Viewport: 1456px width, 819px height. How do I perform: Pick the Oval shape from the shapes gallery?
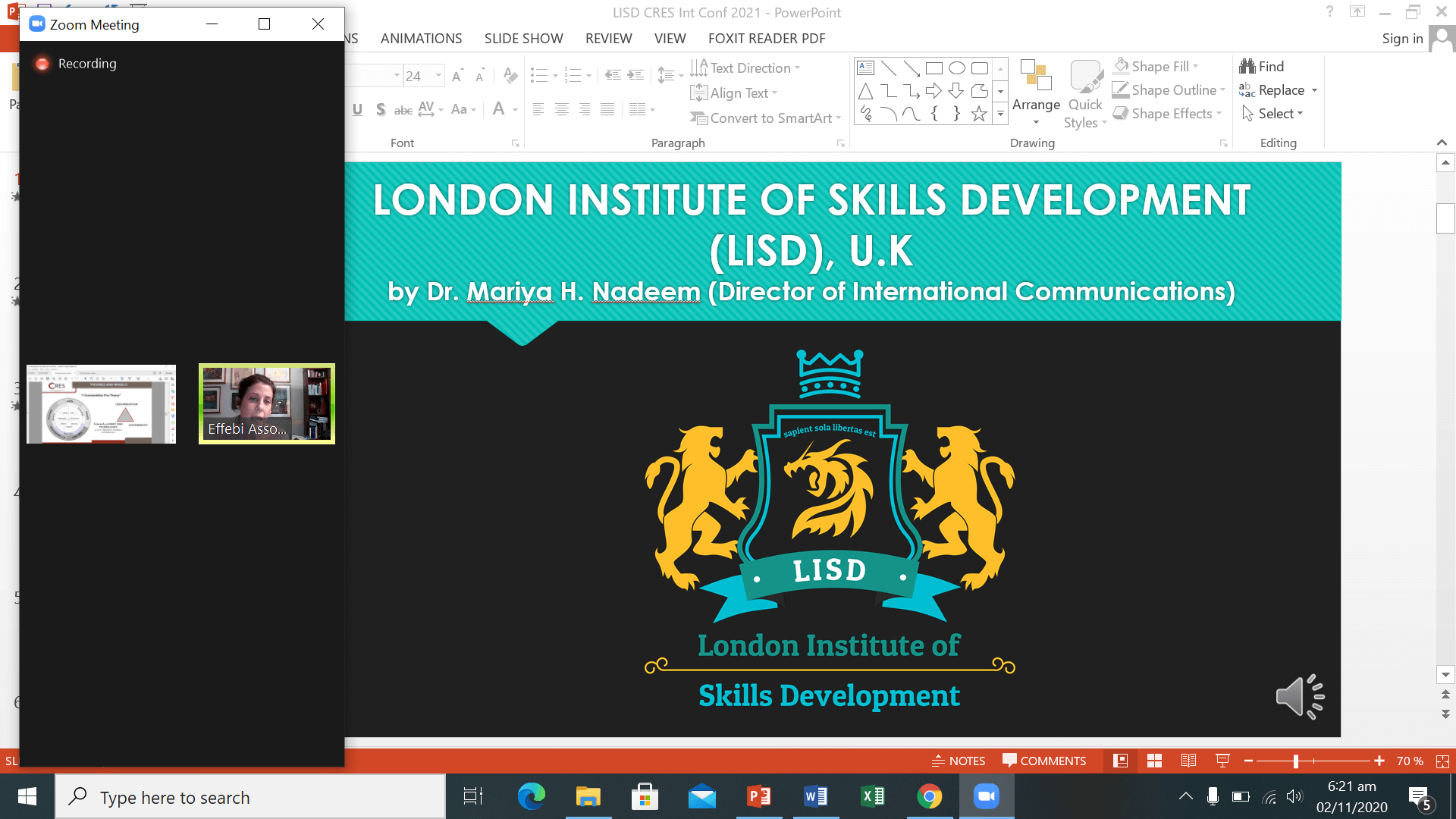coord(957,68)
